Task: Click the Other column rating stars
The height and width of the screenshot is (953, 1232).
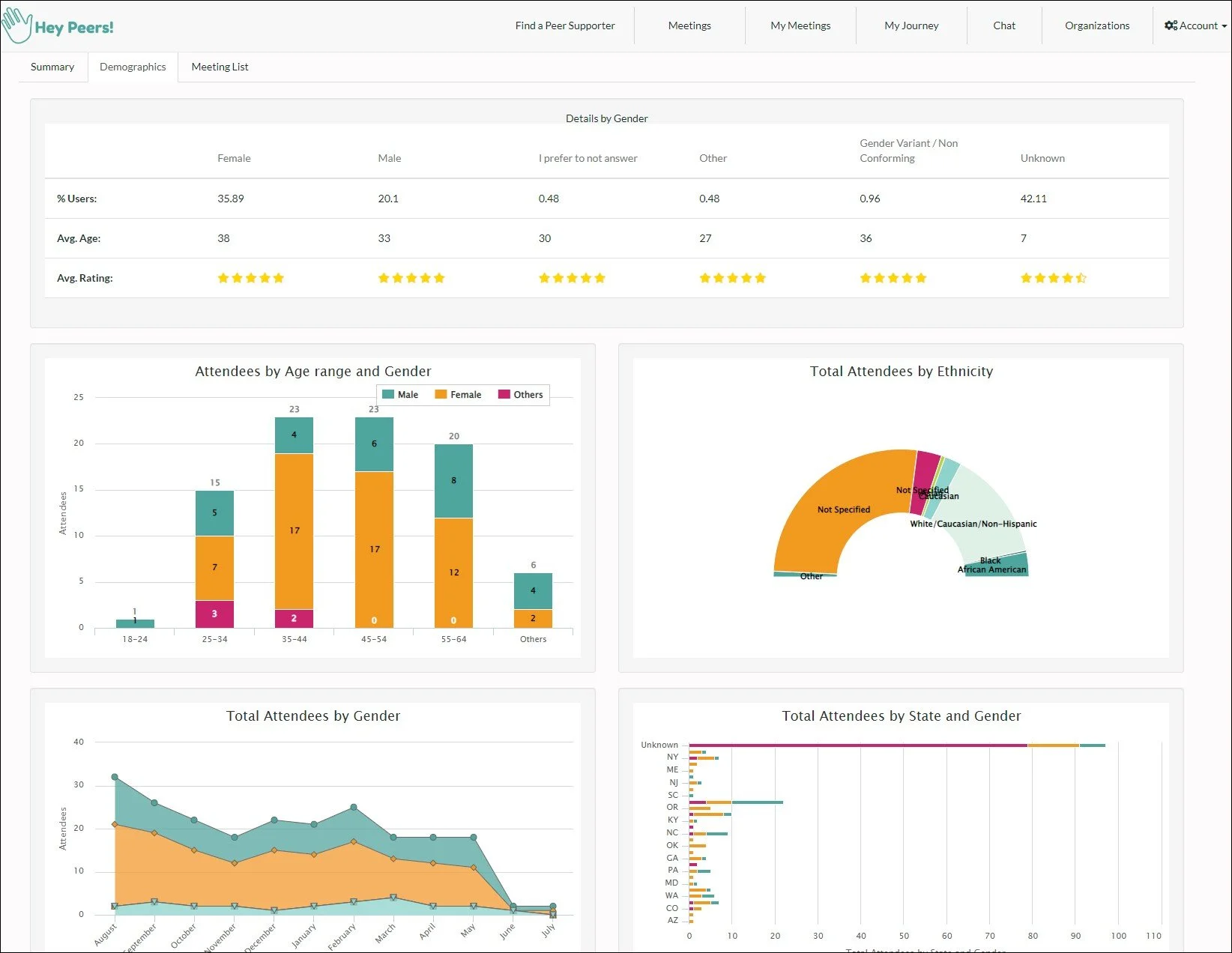Action: point(733,278)
